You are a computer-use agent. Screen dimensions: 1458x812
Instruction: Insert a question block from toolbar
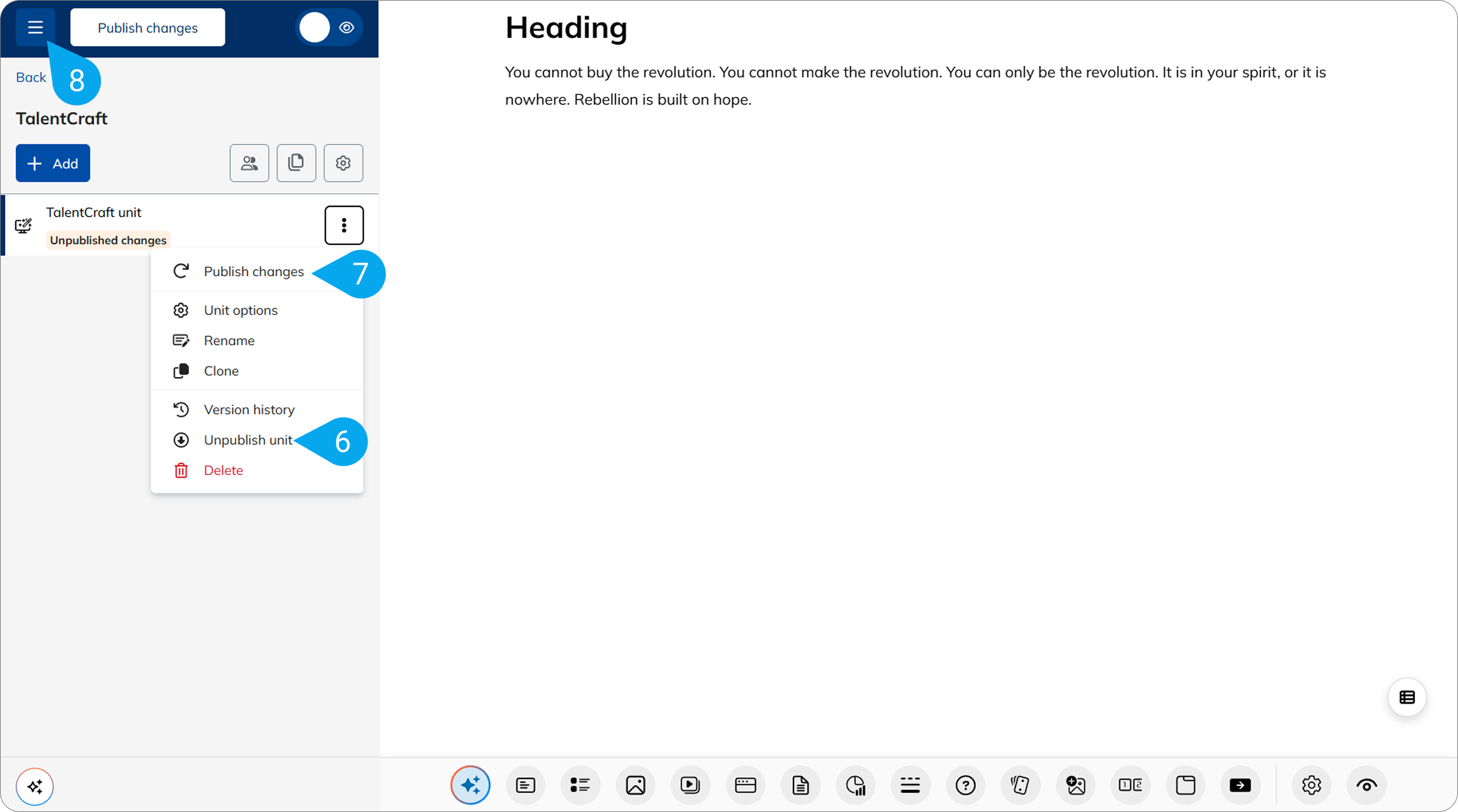[965, 785]
